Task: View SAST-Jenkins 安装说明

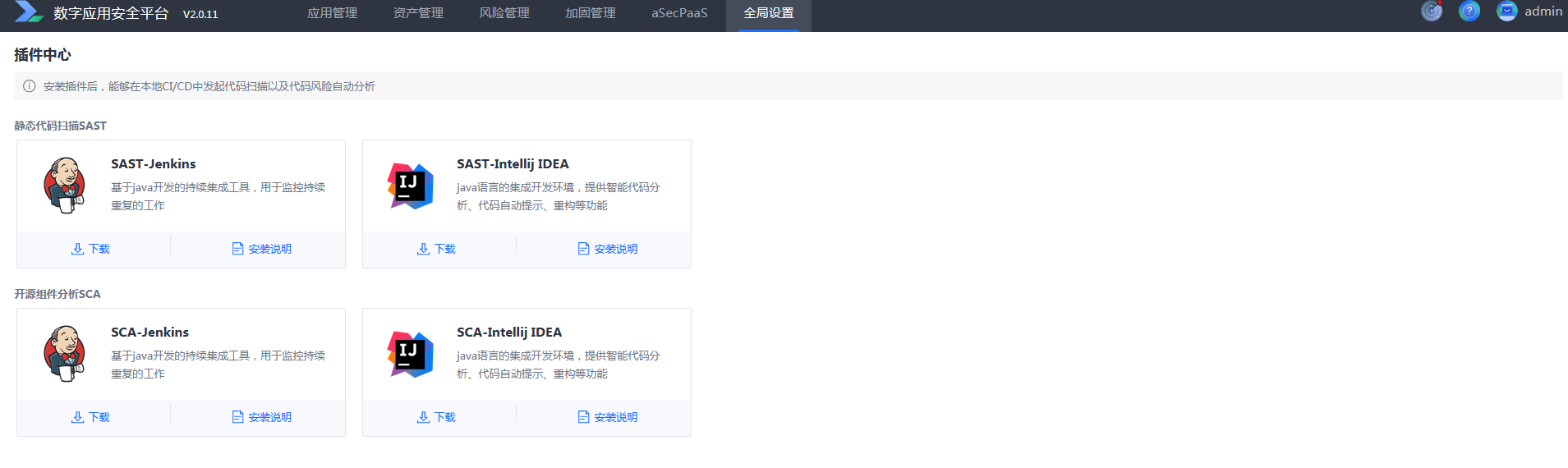Action: click(x=262, y=249)
